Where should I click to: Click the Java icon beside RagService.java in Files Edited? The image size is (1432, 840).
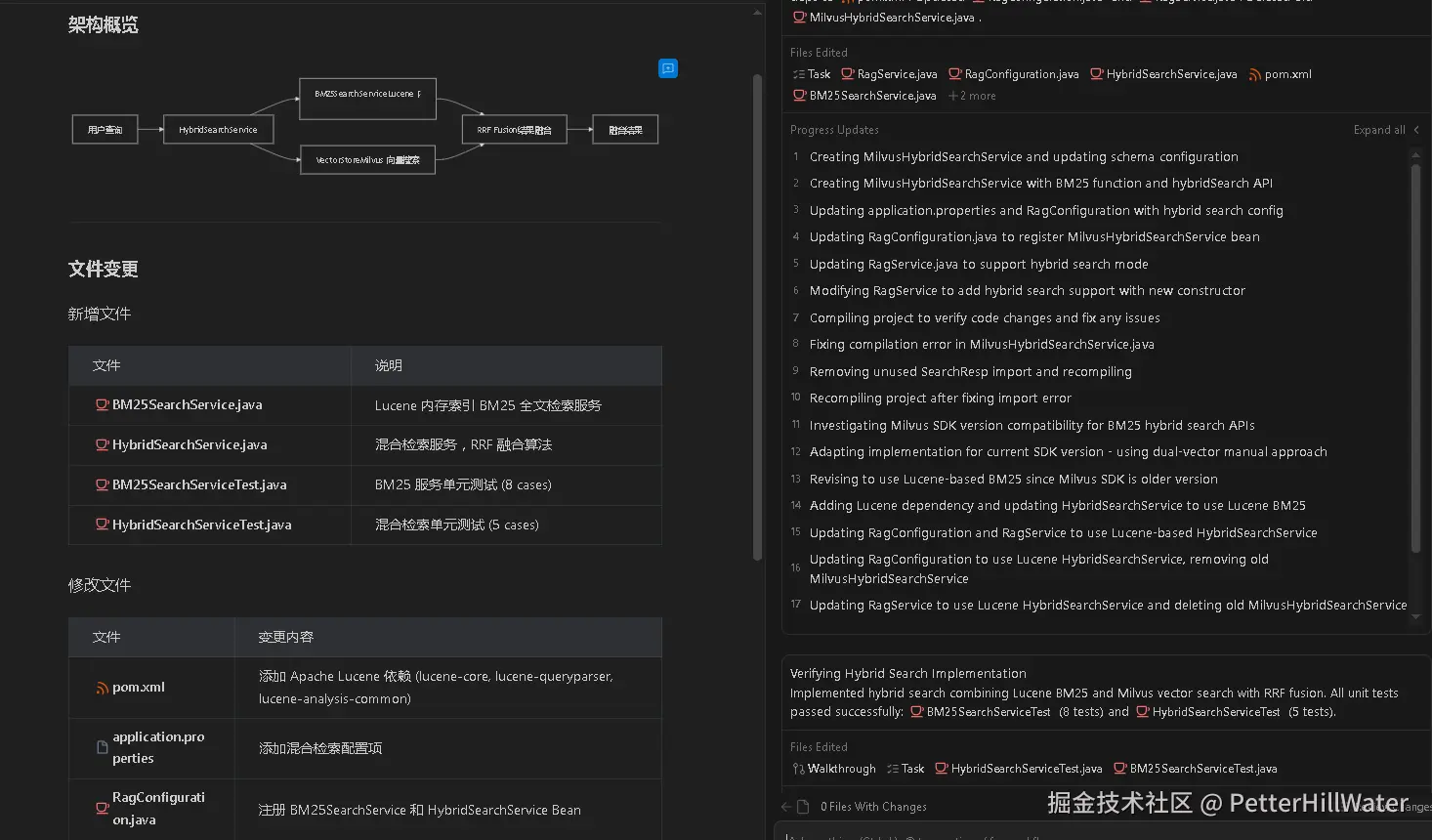point(848,74)
